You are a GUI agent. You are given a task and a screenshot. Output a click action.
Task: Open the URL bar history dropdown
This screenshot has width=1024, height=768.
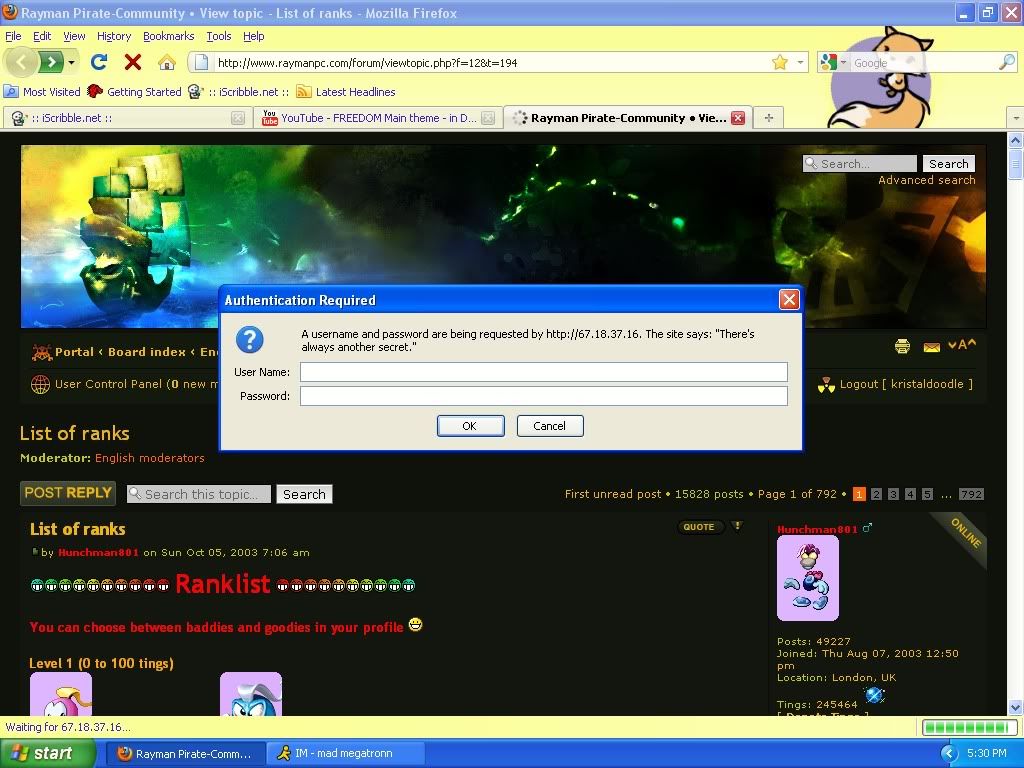click(800, 63)
